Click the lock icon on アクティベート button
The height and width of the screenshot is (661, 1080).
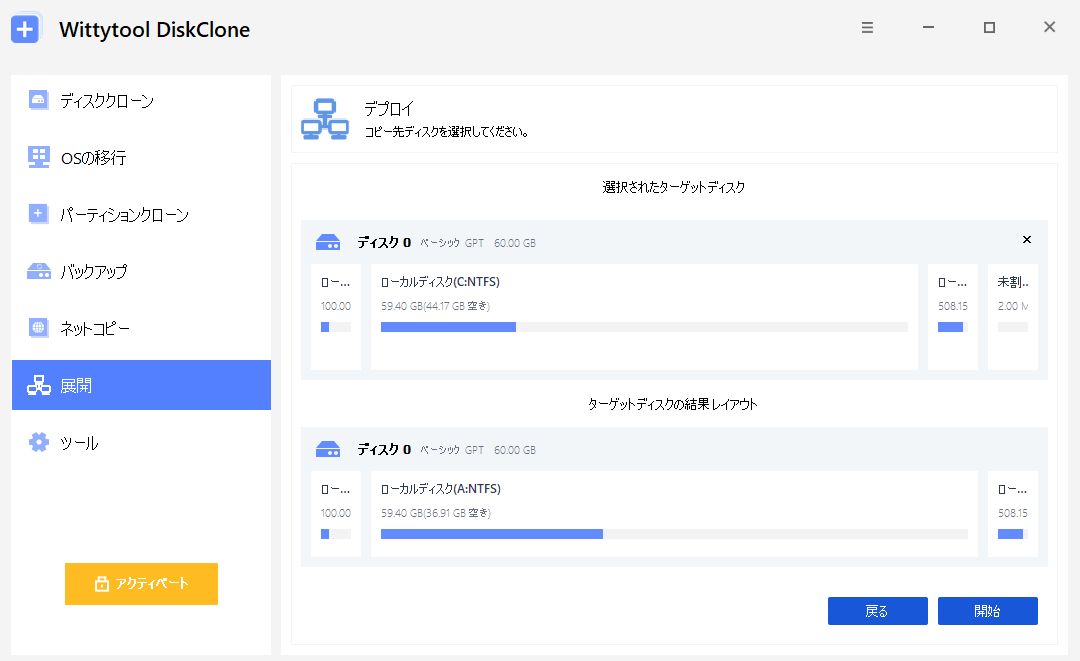click(x=102, y=584)
